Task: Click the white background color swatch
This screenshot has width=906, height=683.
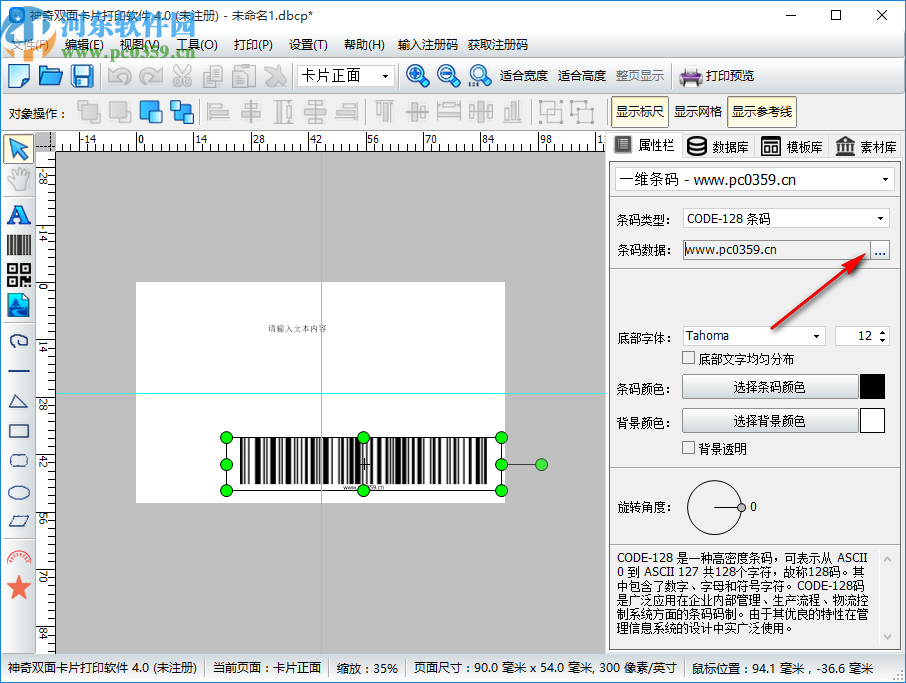Action: click(x=872, y=421)
